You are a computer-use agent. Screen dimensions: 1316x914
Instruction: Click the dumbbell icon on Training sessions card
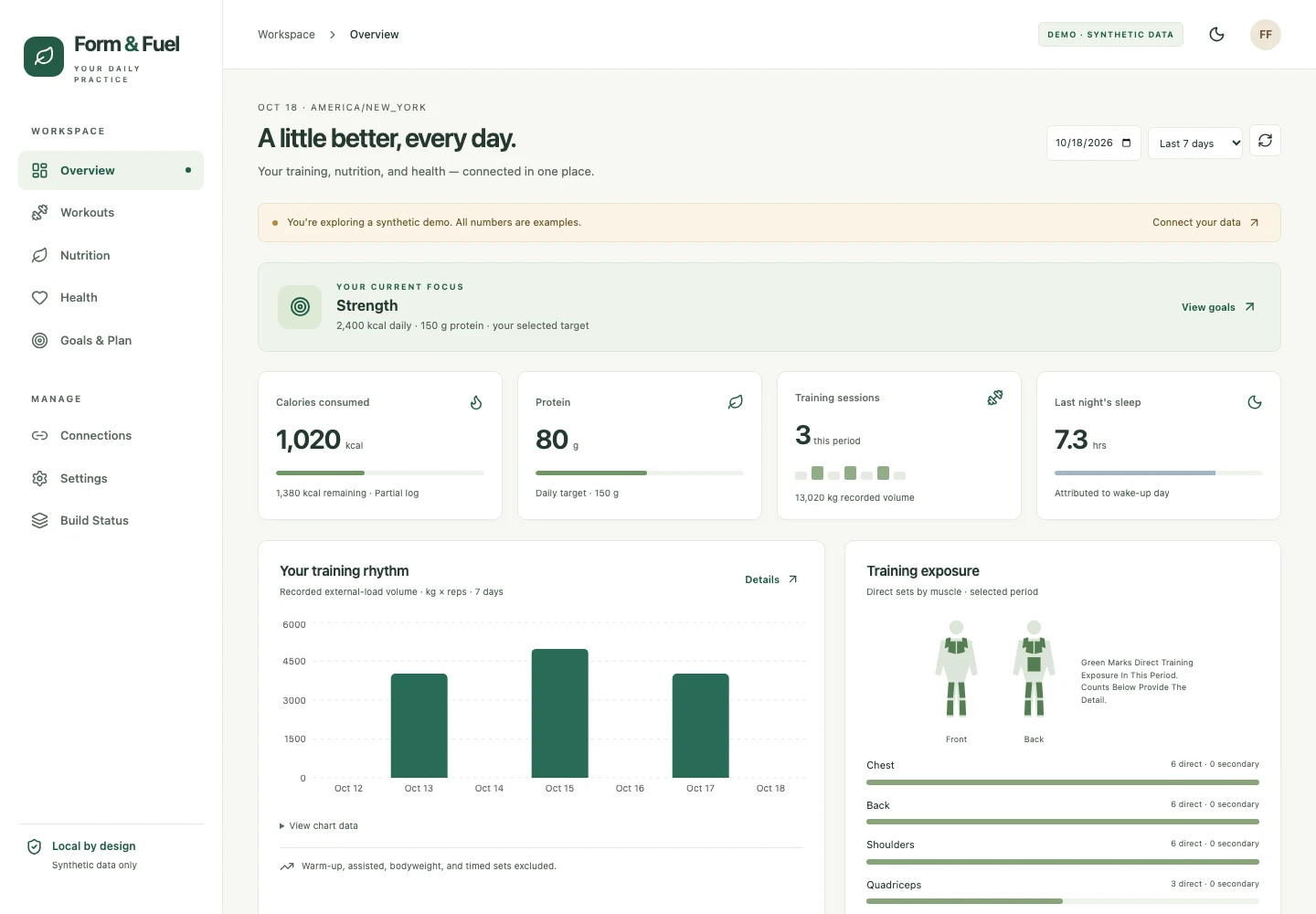point(995,398)
